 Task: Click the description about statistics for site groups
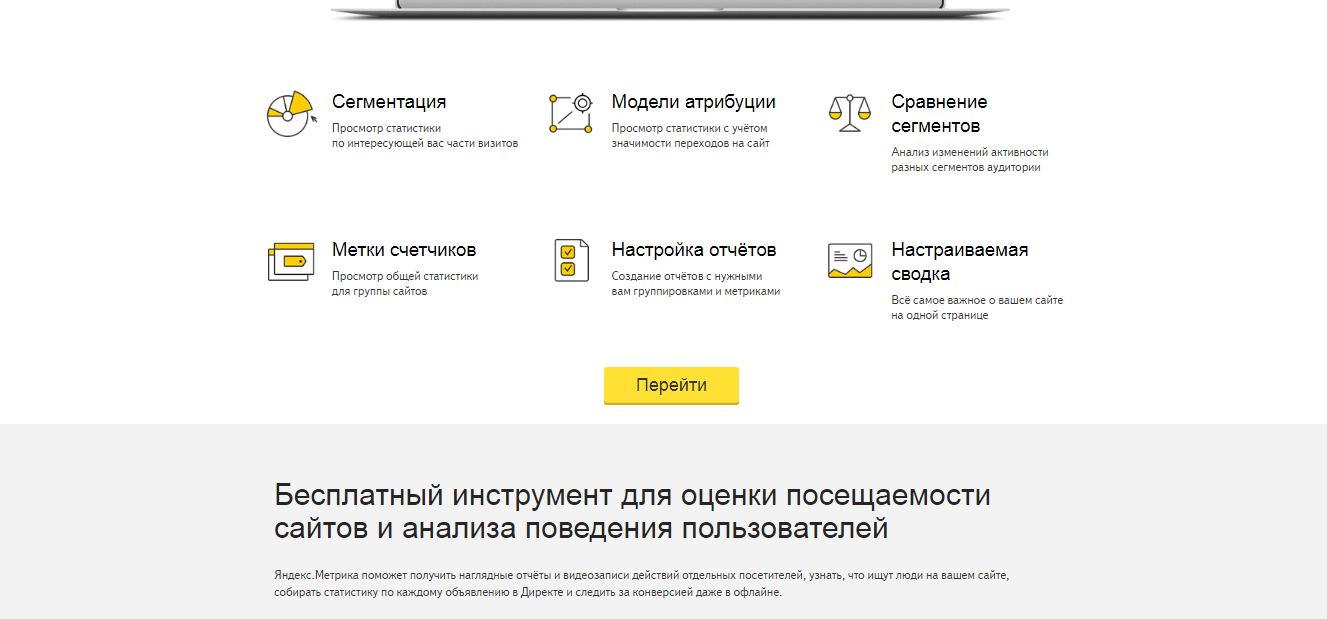coord(404,284)
